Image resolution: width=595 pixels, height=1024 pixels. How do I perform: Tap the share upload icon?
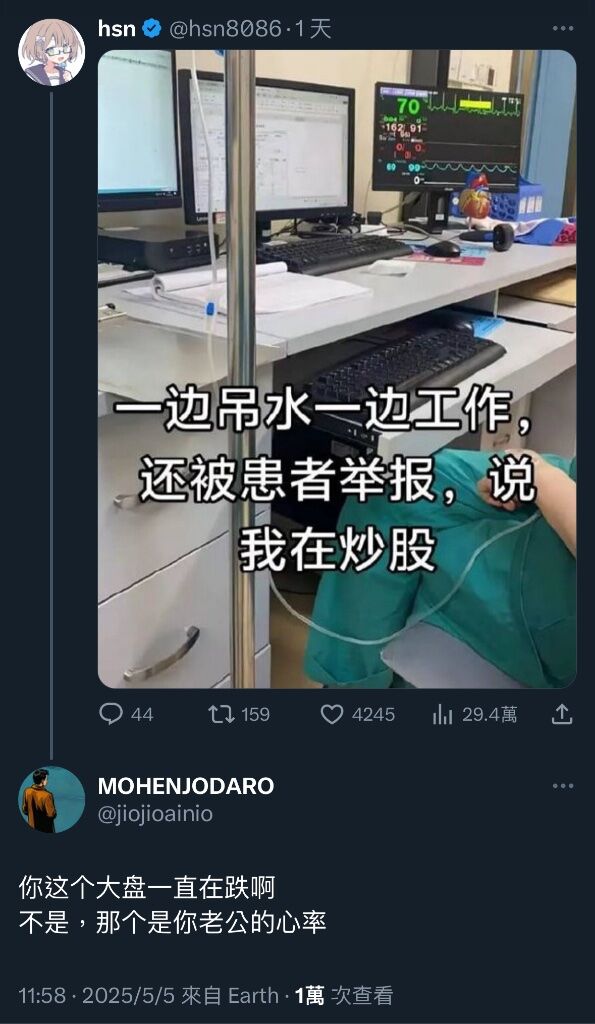(562, 714)
